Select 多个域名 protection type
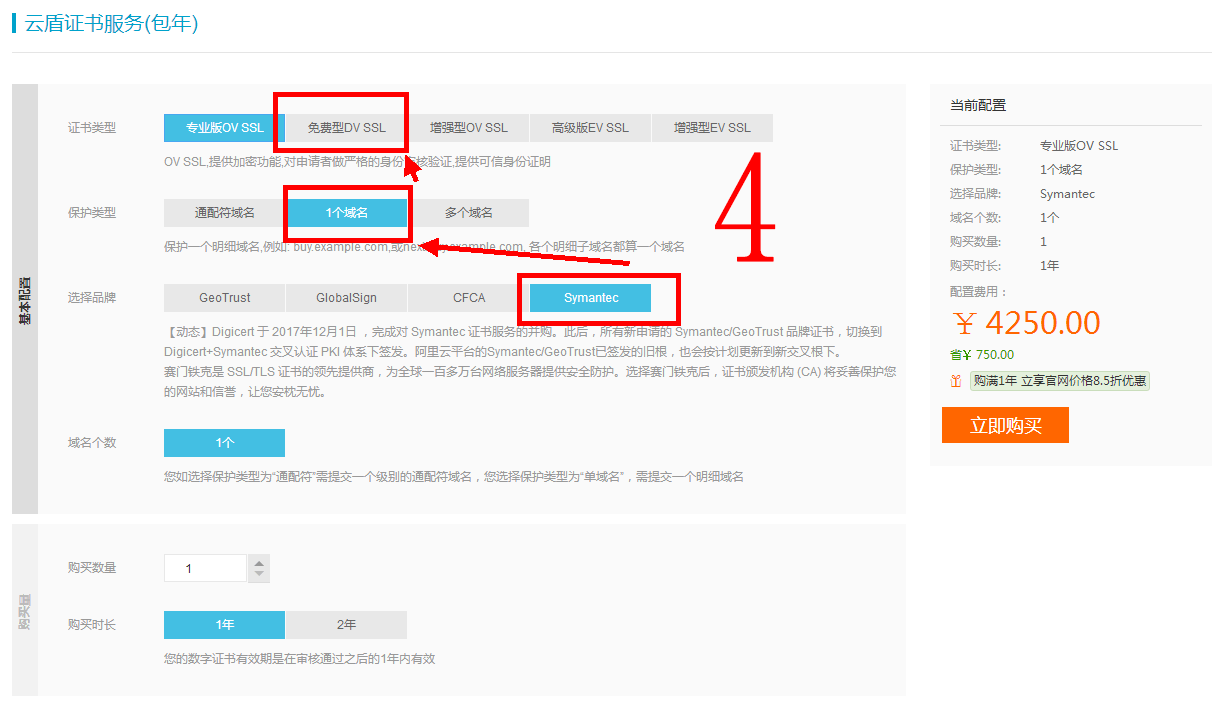1225x724 pixels. click(x=468, y=213)
